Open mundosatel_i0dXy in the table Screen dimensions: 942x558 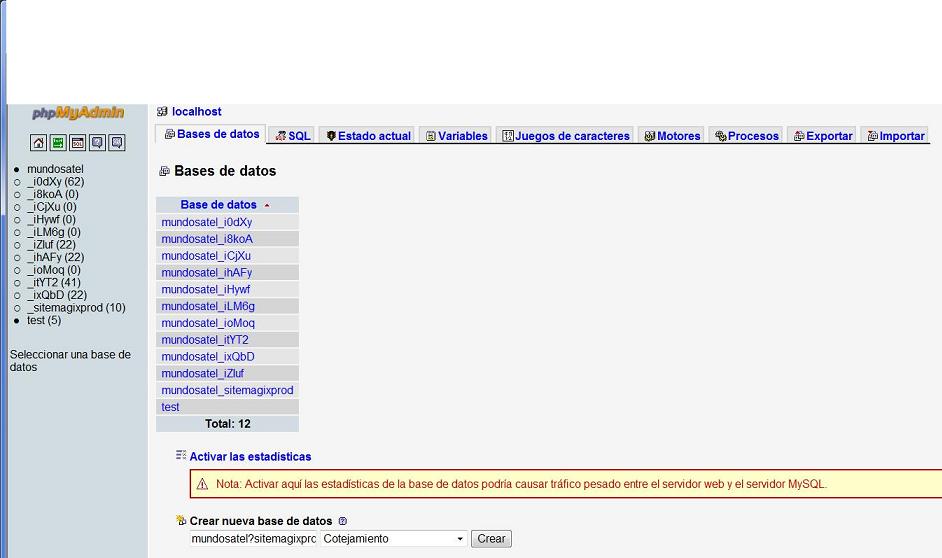[207, 222]
